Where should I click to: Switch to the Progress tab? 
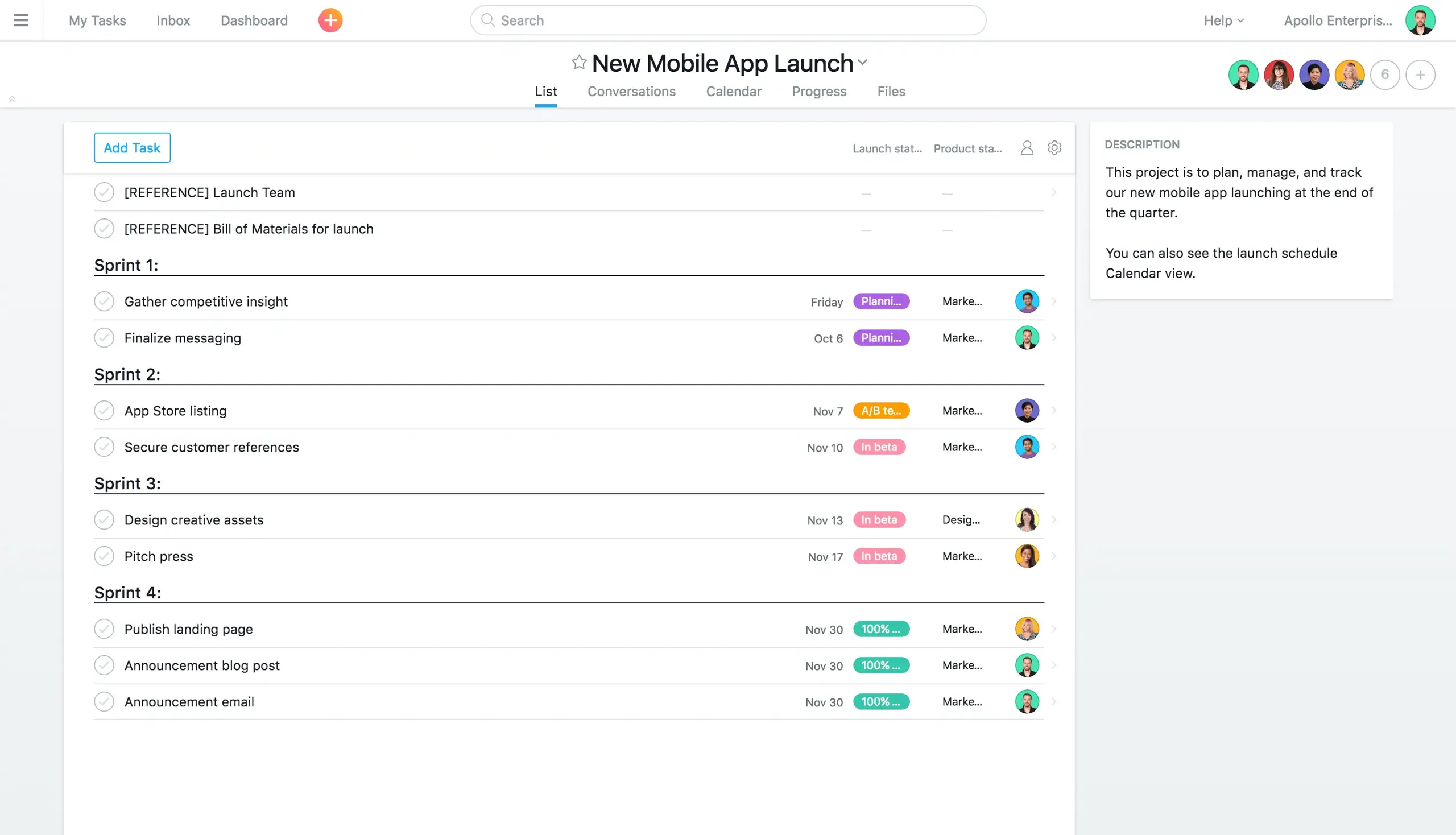(x=819, y=91)
